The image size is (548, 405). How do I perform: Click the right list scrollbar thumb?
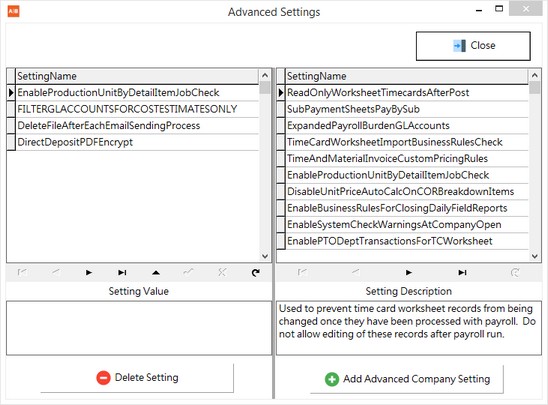point(534,87)
